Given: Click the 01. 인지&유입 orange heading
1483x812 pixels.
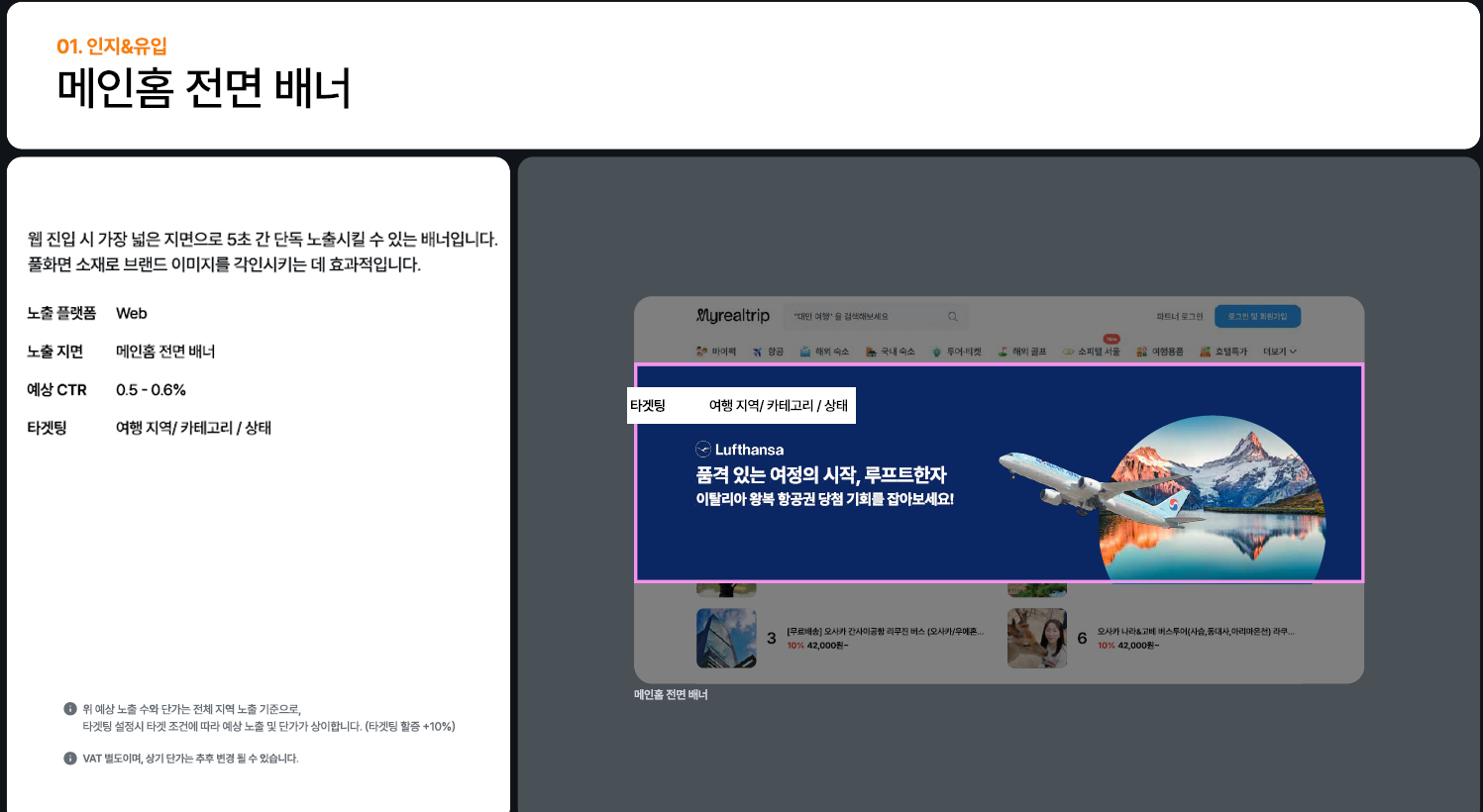Looking at the screenshot, I should [x=112, y=46].
